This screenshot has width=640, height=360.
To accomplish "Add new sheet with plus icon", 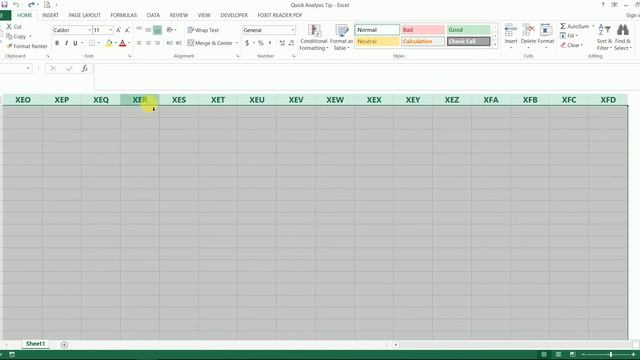I will 64,344.
